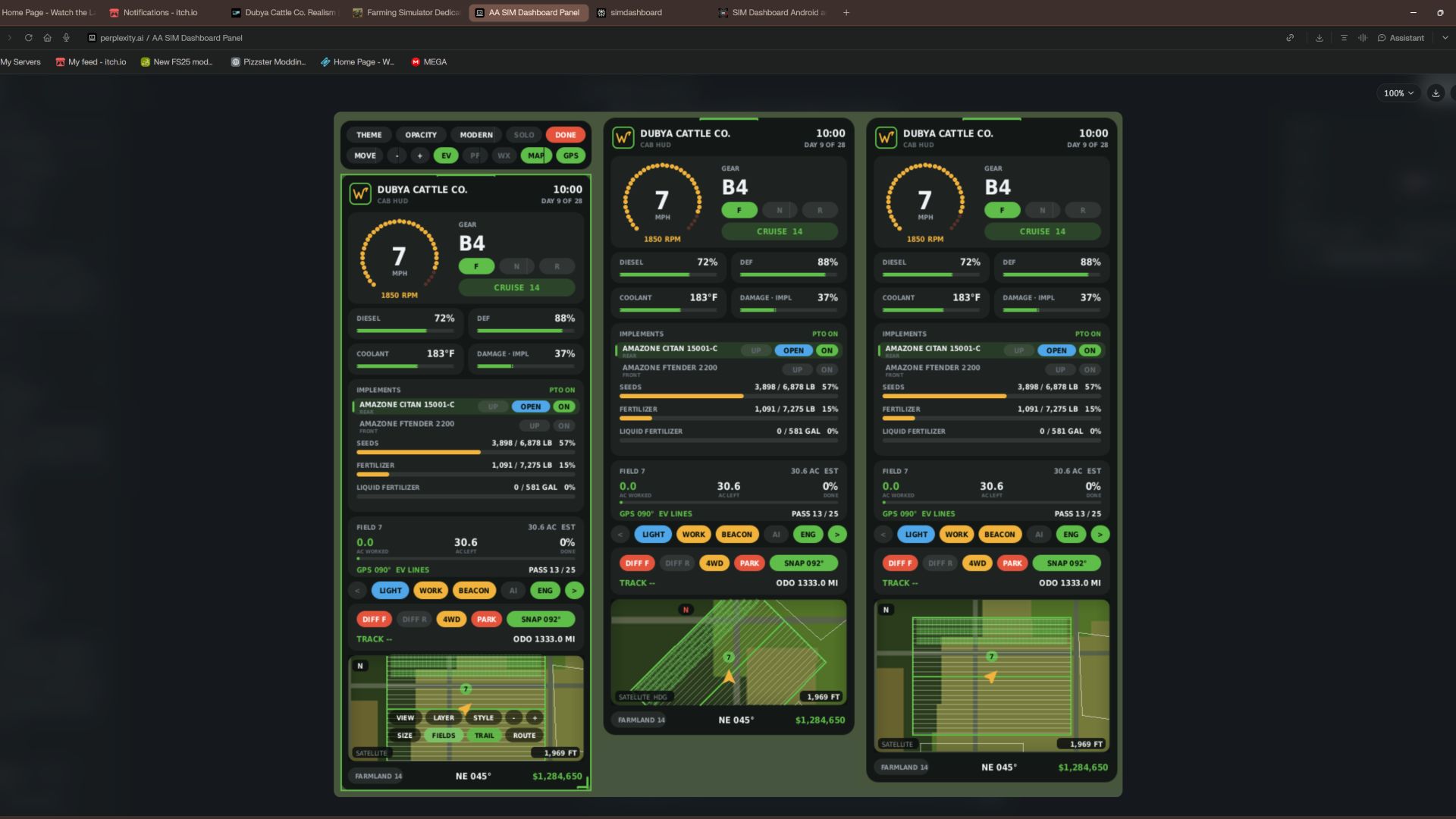This screenshot has width=1456, height=819.
Task: Click the outline list icon near Assistant
Action: point(1344,38)
